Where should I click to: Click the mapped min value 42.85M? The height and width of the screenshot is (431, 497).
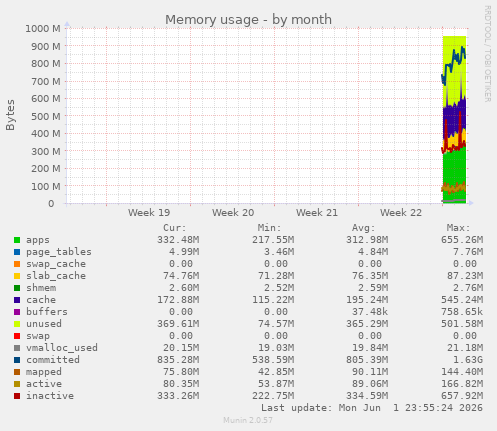tap(276, 372)
